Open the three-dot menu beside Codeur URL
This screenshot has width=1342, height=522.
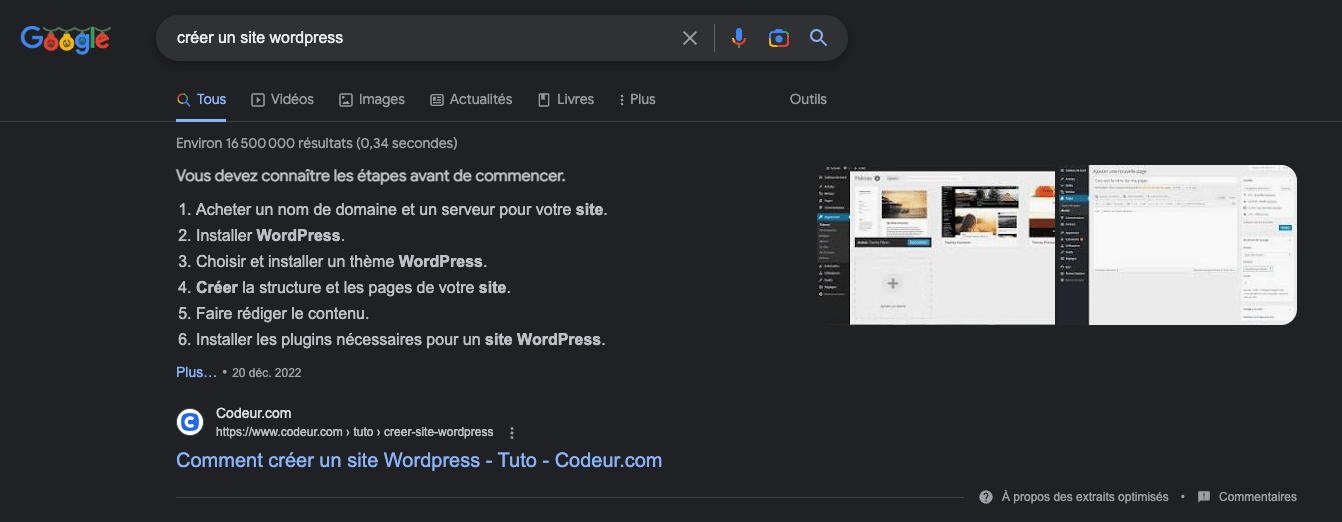point(512,433)
